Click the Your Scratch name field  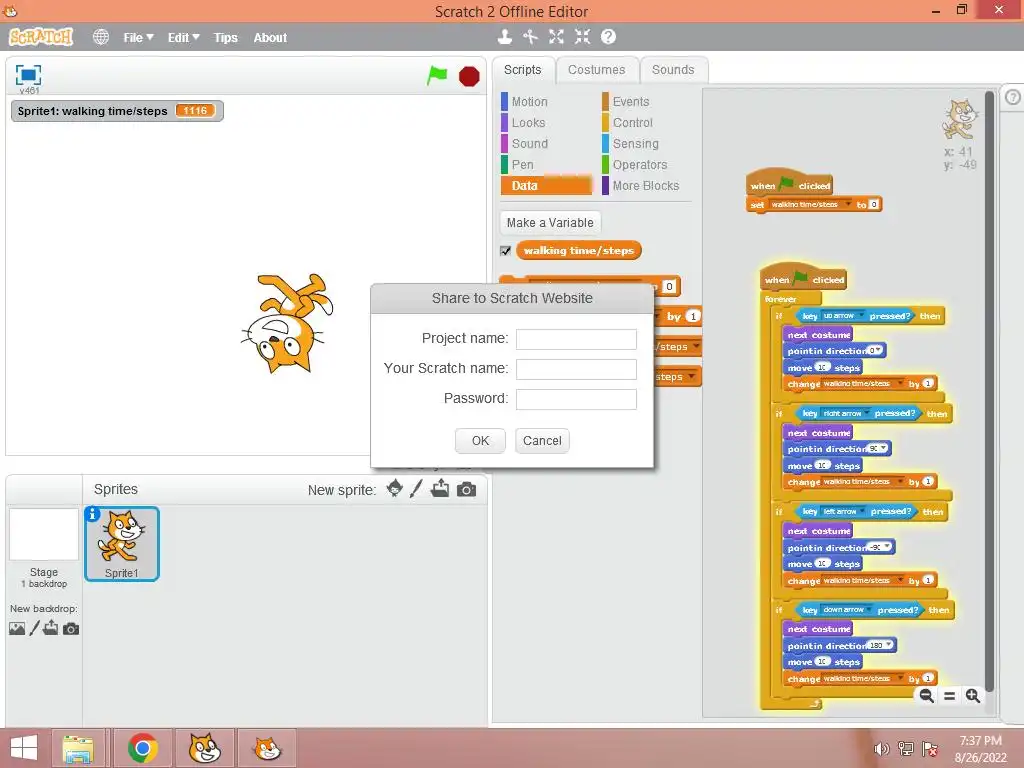pyautogui.click(x=576, y=369)
